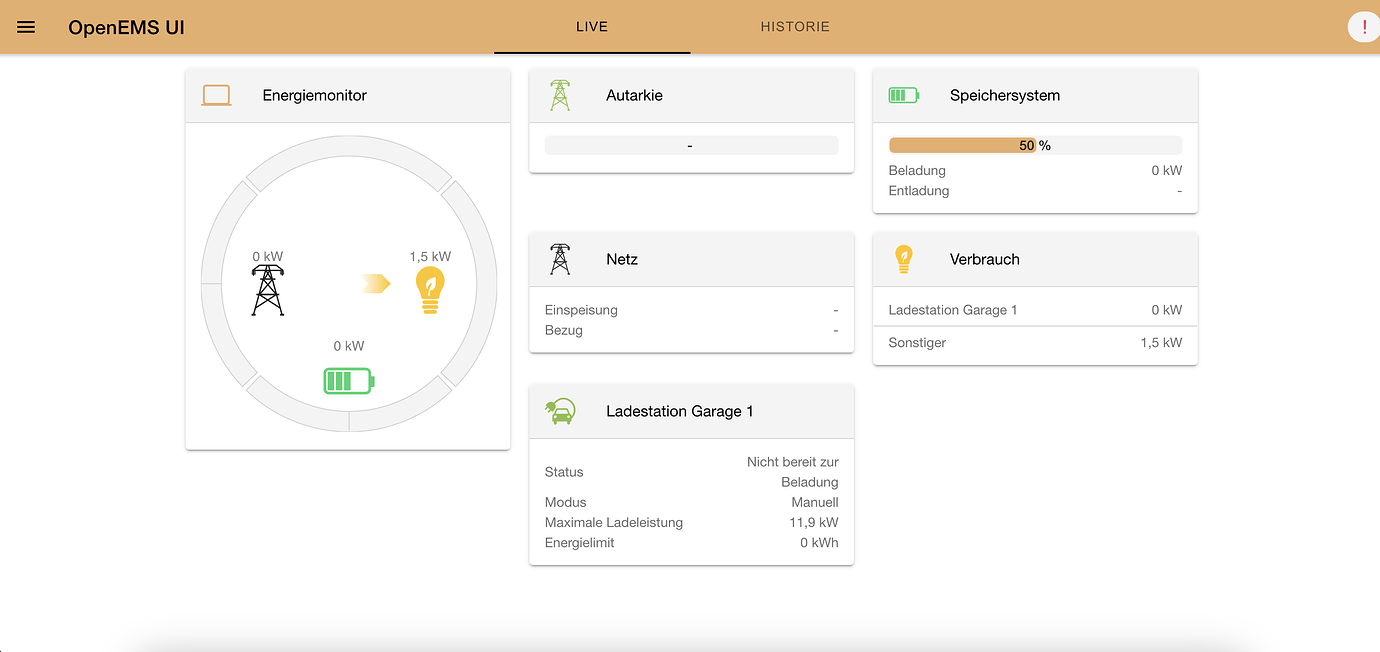Image resolution: width=1380 pixels, height=652 pixels.
Task: Click the red exclamation alert icon
Action: click(x=1364, y=27)
